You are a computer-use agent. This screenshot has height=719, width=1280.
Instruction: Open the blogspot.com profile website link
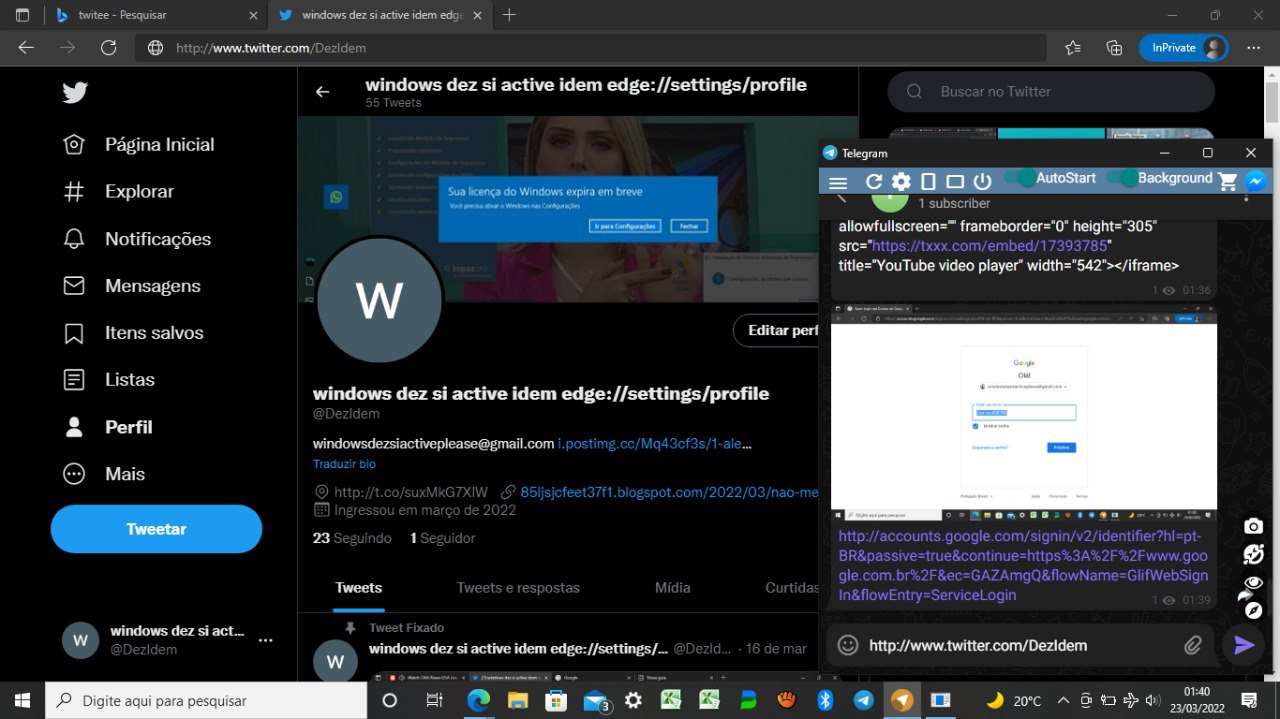669,492
